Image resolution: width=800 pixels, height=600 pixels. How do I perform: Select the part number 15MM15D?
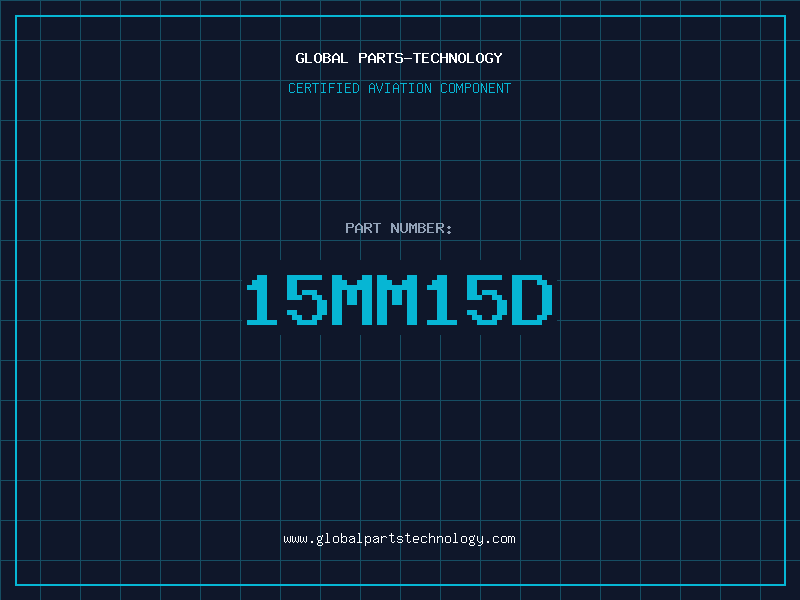[399, 299]
